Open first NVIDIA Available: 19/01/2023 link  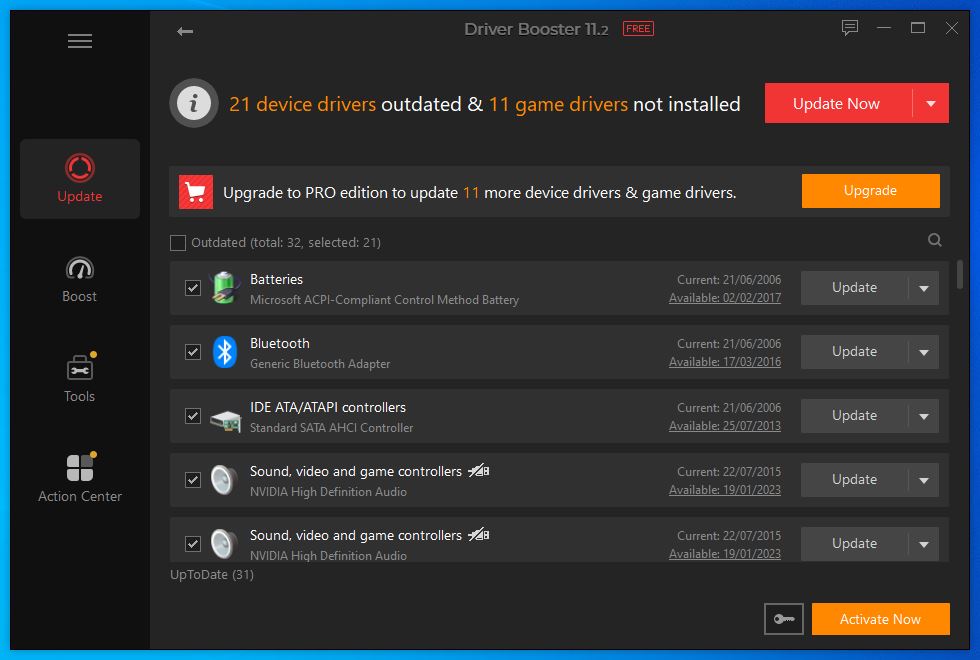[x=725, y=490]
